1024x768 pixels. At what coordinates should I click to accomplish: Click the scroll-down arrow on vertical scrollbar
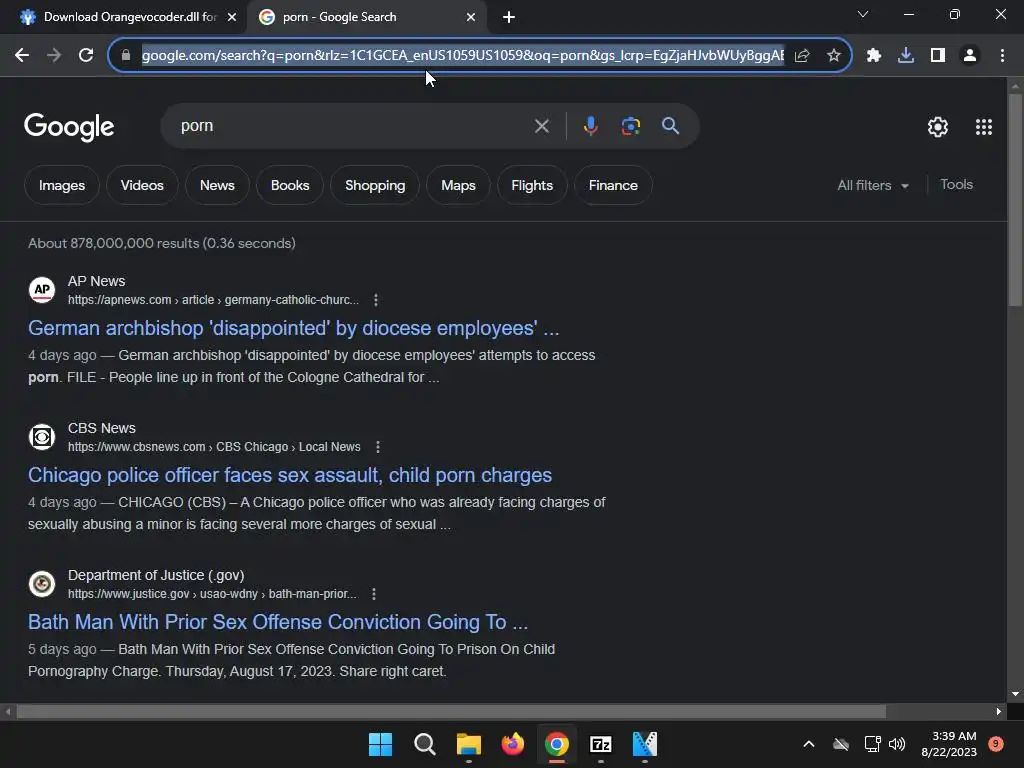(x=1015, y=694)
